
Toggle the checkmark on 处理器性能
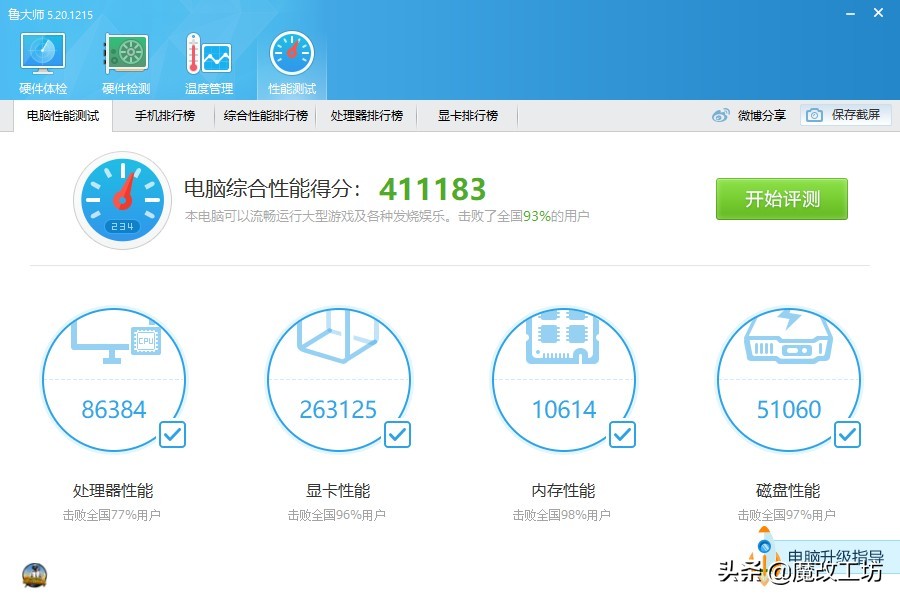[x=171, y=434]
